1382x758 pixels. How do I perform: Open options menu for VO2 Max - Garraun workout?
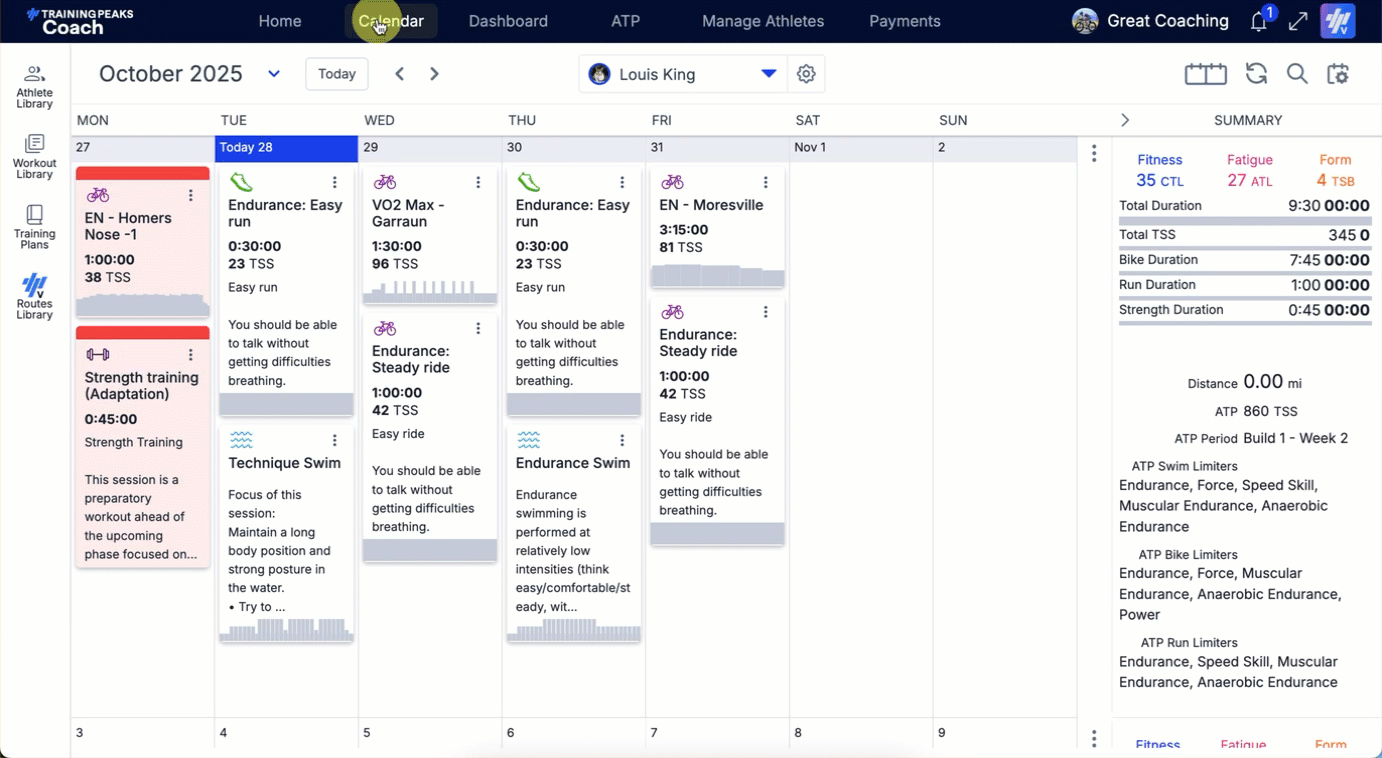[x=478, y=182]
